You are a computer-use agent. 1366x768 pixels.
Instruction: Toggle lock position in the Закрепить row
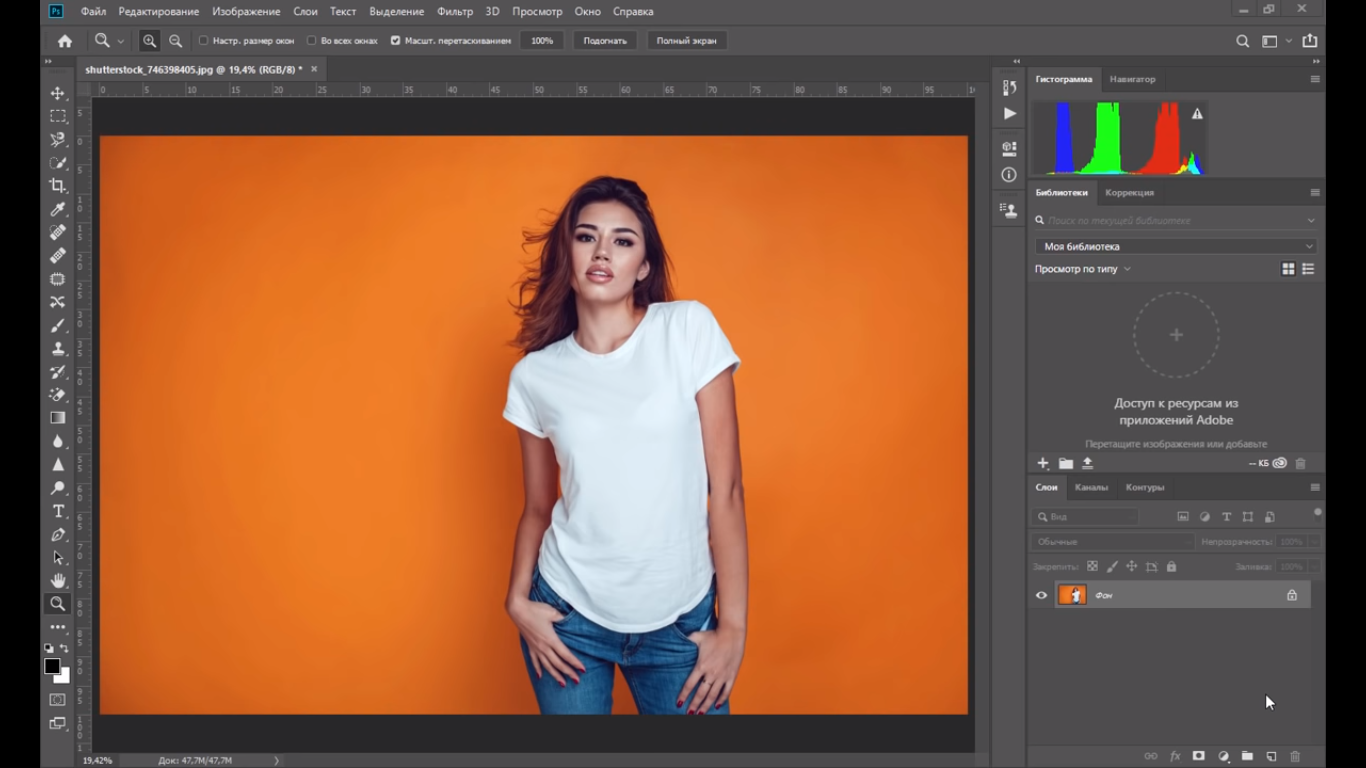click(x=1132, y=567)
